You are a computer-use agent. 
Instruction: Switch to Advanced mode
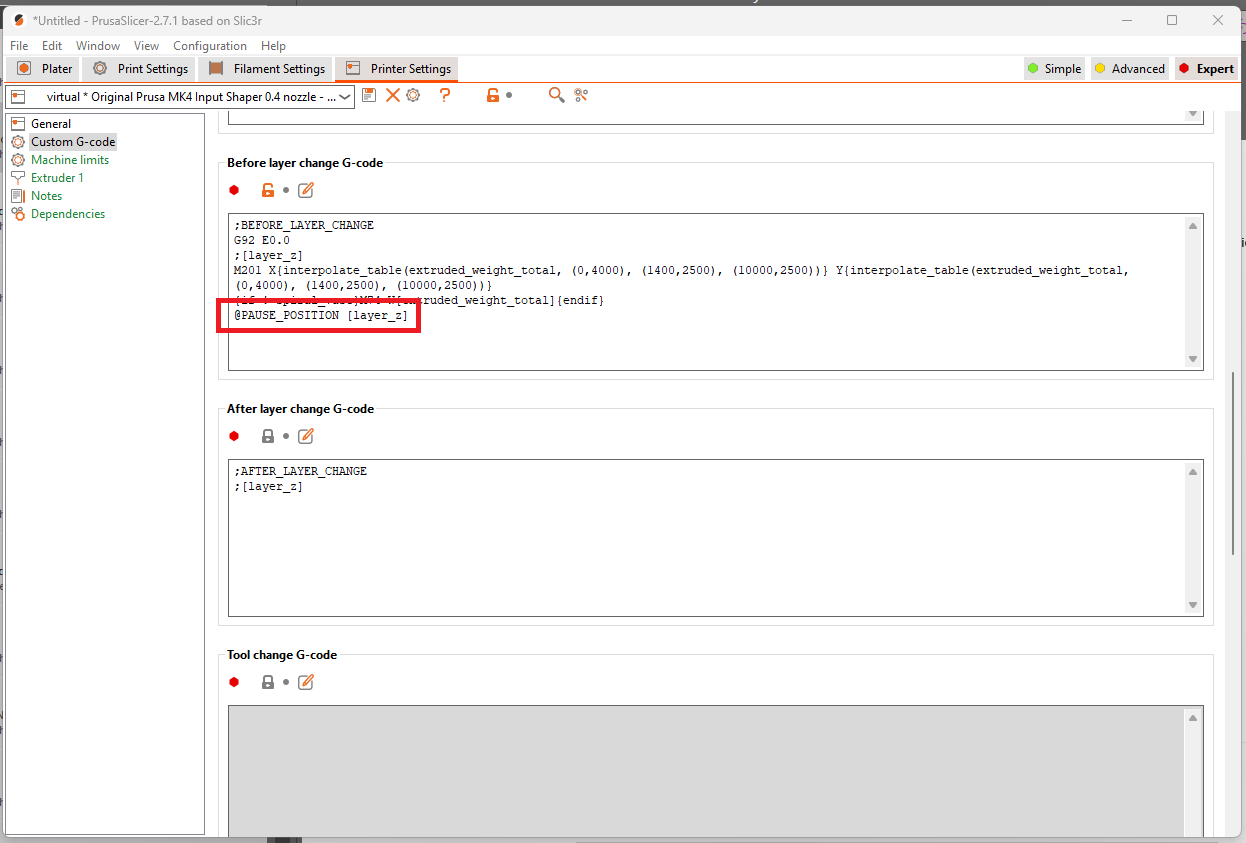[1129, 69]
